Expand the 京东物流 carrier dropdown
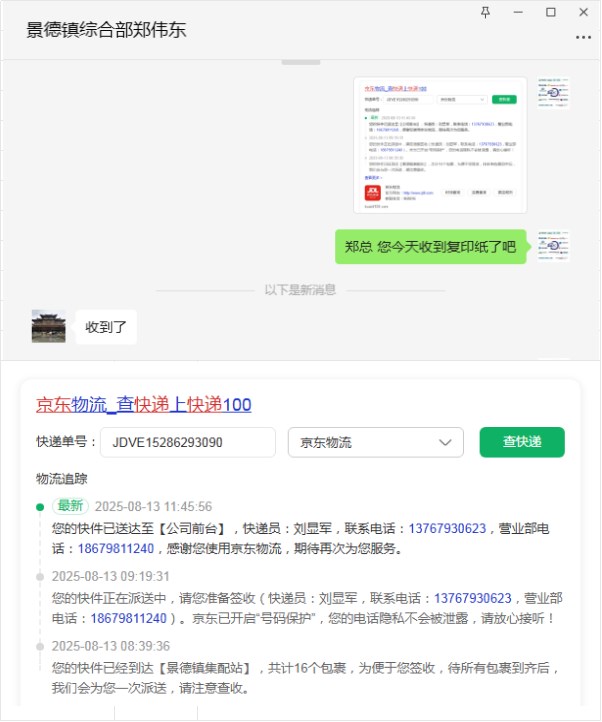This screenshot has height=722, width=602. [375, 443]
